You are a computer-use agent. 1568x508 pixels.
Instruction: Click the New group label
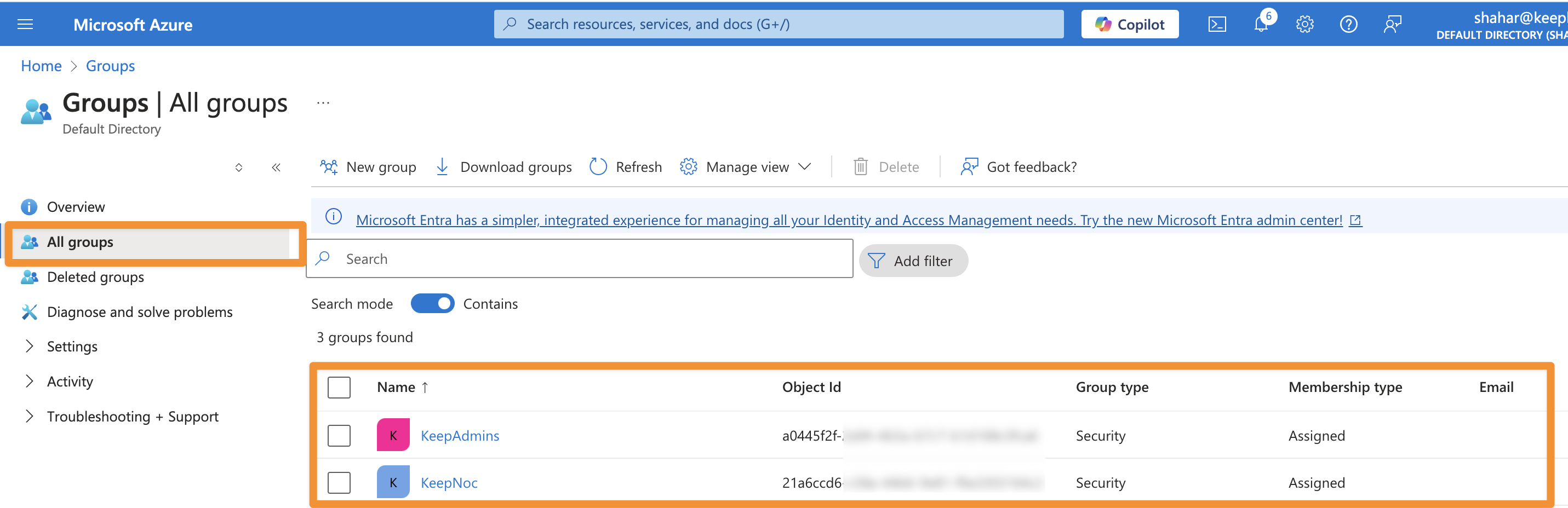click(x=381, y=167)
